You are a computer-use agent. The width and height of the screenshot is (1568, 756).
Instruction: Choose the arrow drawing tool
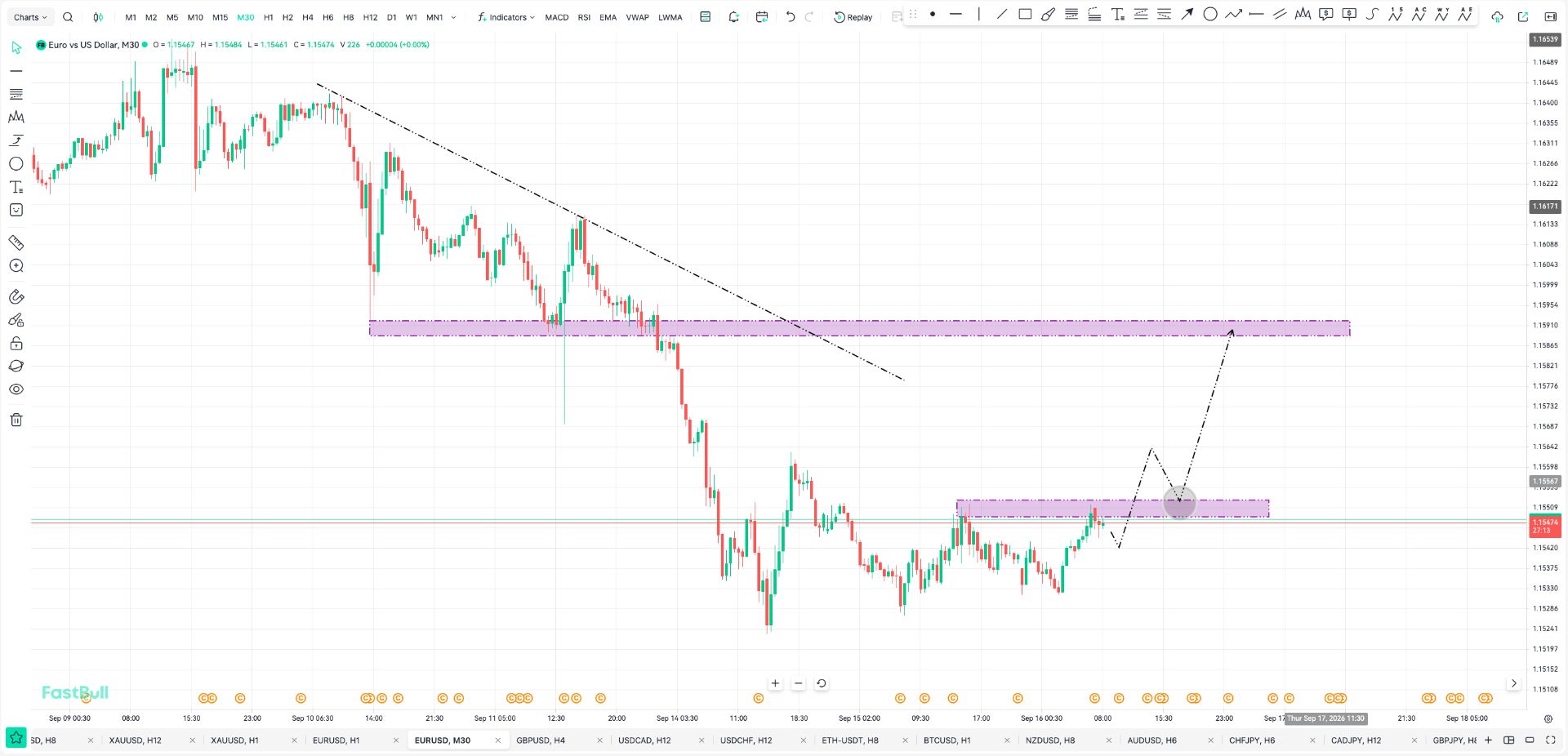click(1187, 14)
